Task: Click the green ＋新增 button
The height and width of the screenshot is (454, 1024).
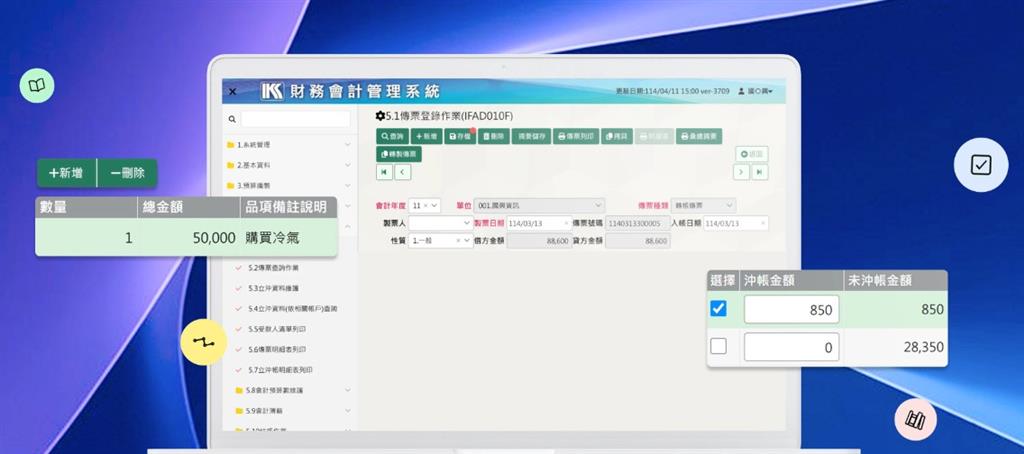Action: click(66, 173)
